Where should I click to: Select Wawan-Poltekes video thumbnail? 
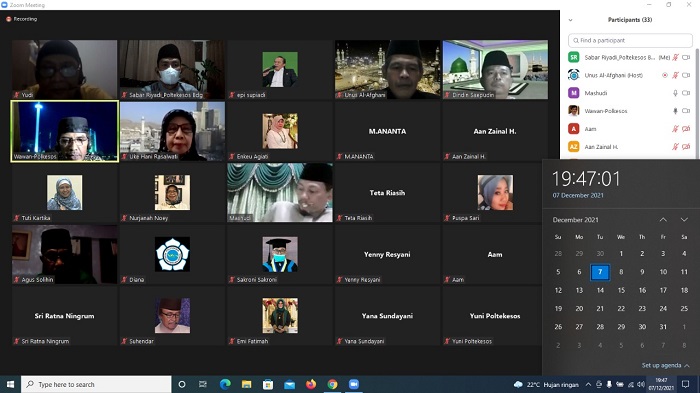pyautogui.click(x=65, y=131)
